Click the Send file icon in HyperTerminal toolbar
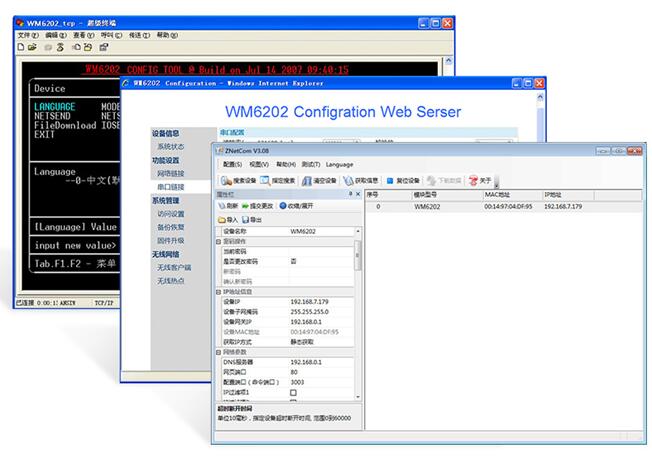 77,47
